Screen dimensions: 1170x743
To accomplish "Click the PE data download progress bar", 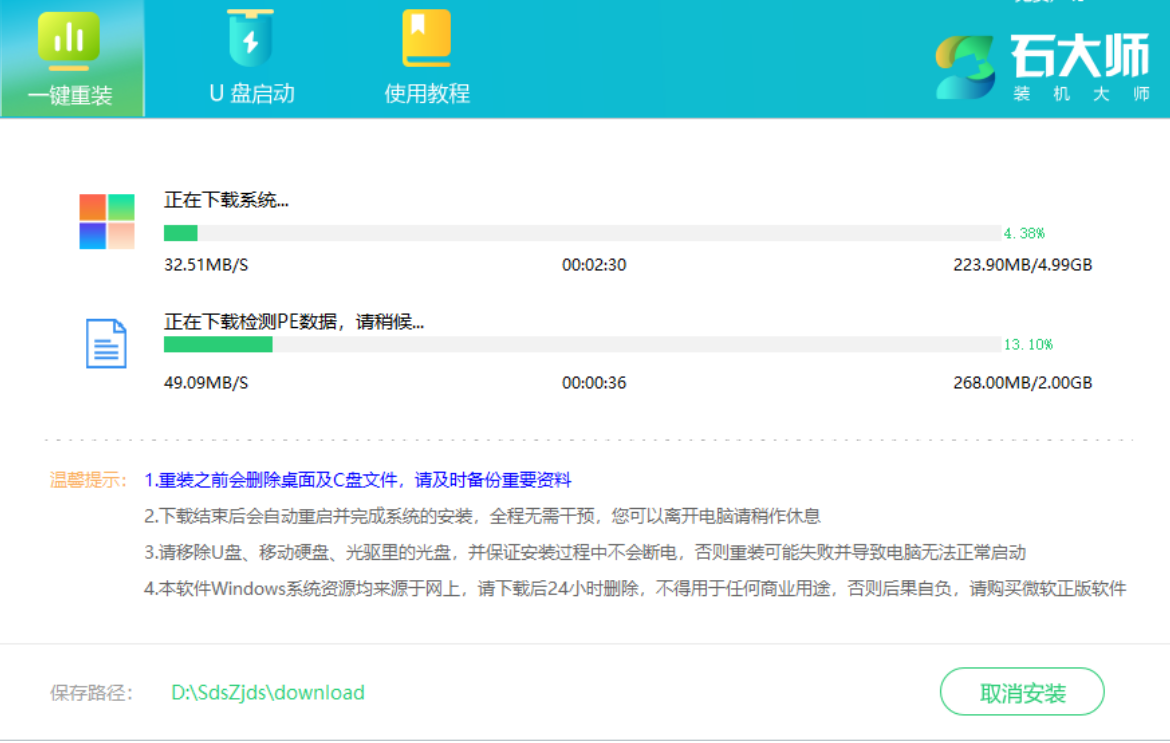I will point(581,344).
